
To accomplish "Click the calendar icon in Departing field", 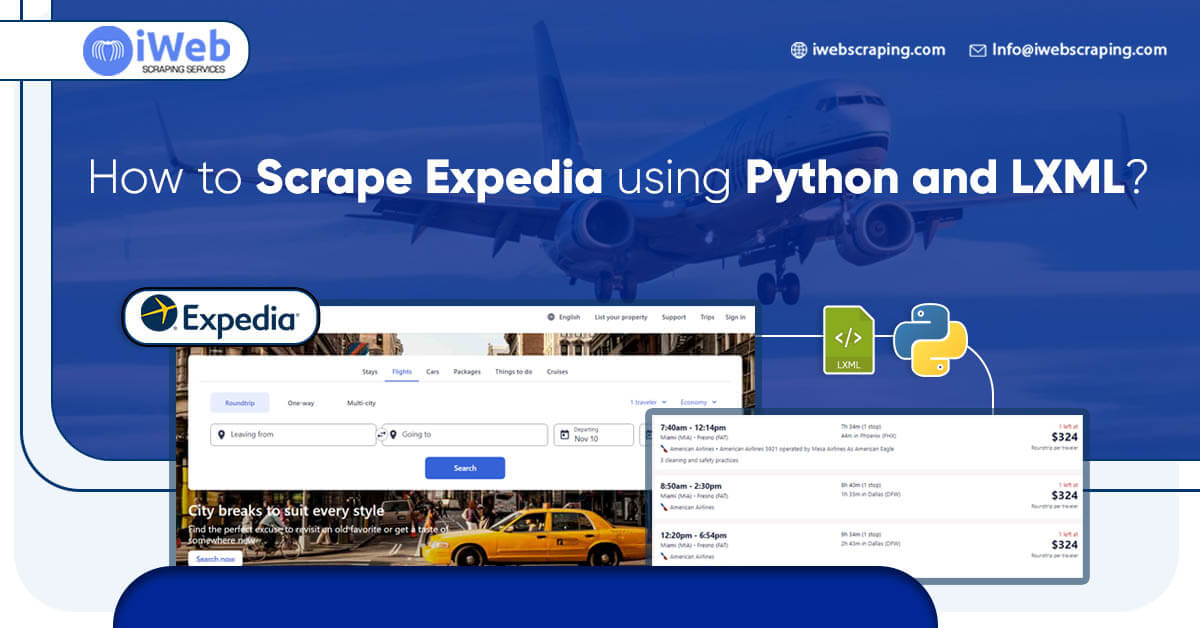I will coord(564,435).
